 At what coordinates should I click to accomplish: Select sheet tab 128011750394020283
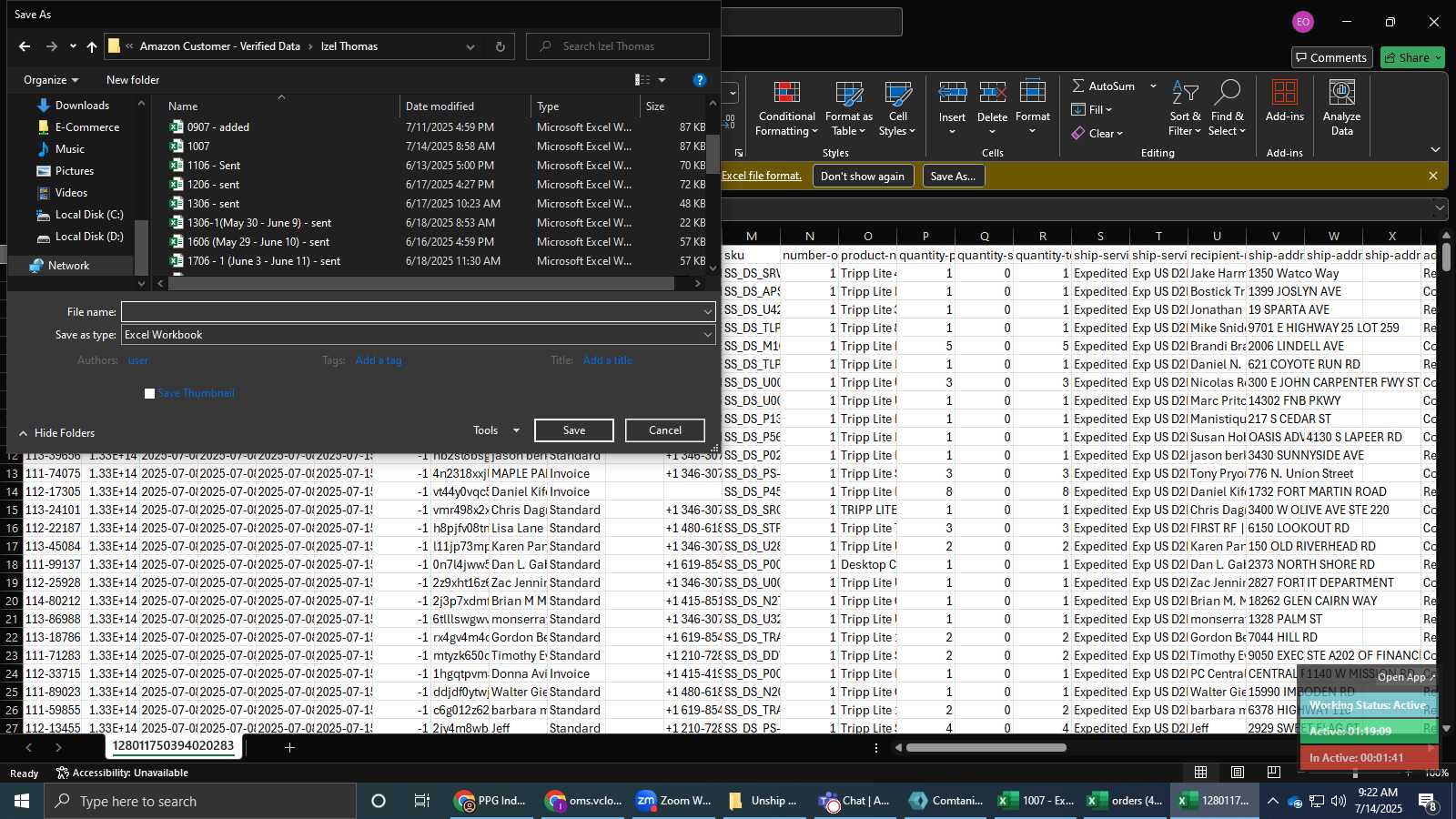point(173,746)
